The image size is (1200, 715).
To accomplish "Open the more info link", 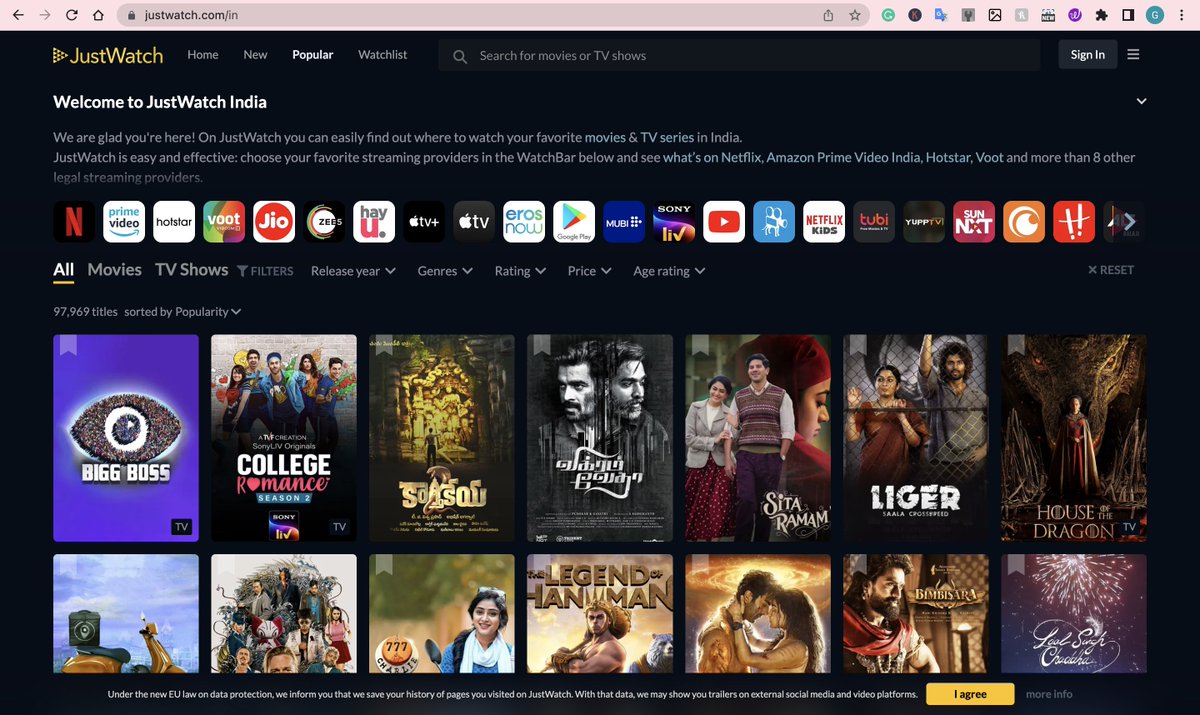I will click(x=1049, y=694).
